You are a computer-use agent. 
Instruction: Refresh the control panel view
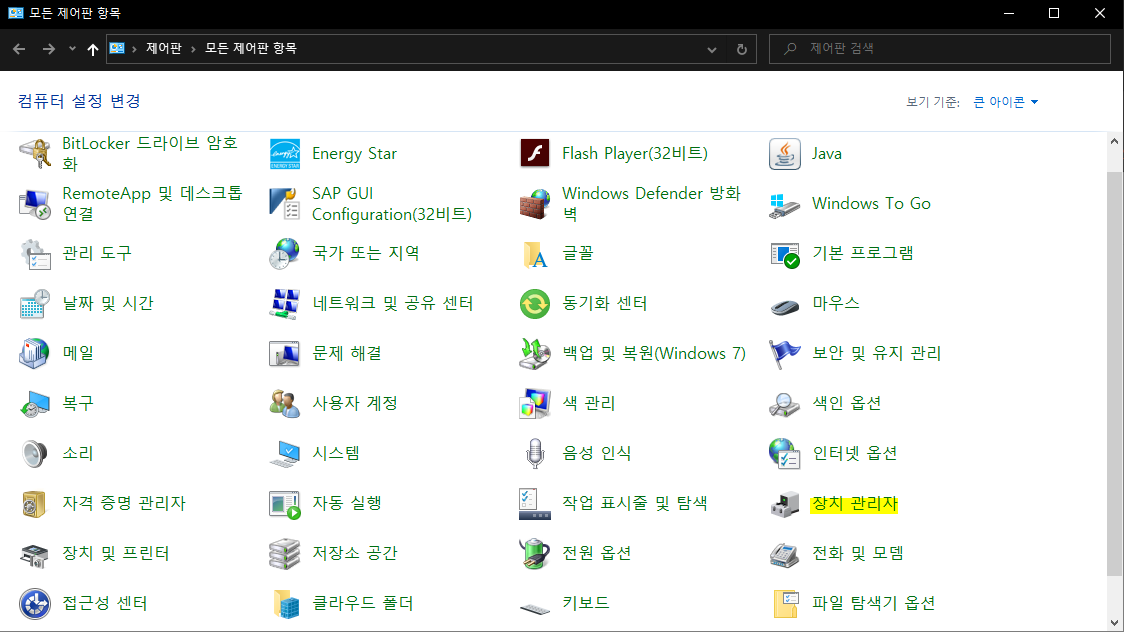point(742,49)
